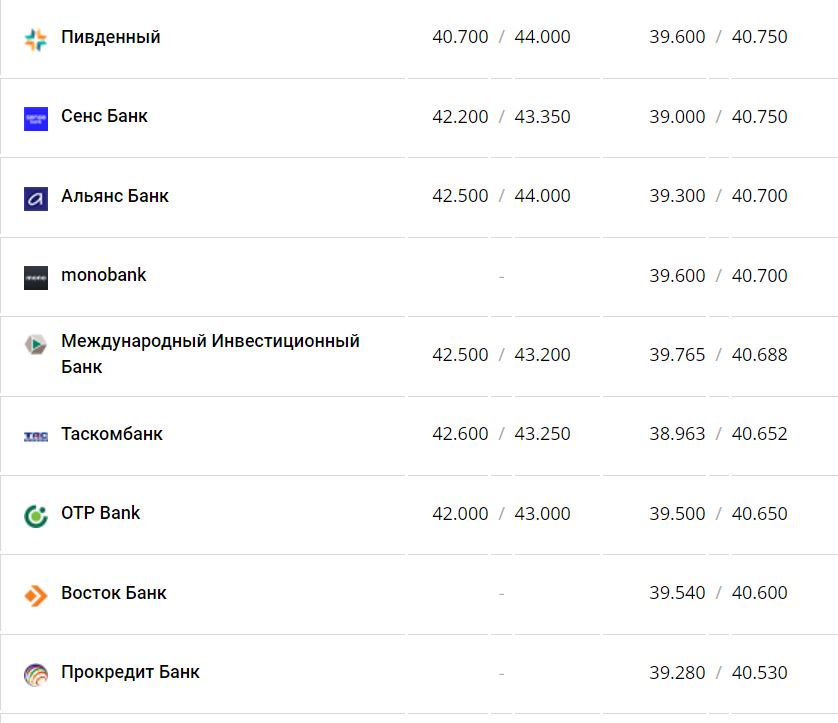The height and width of the screenshot is (723, 838).
Task: Click the Восток Банк logo icon
Action: point(36,595)
